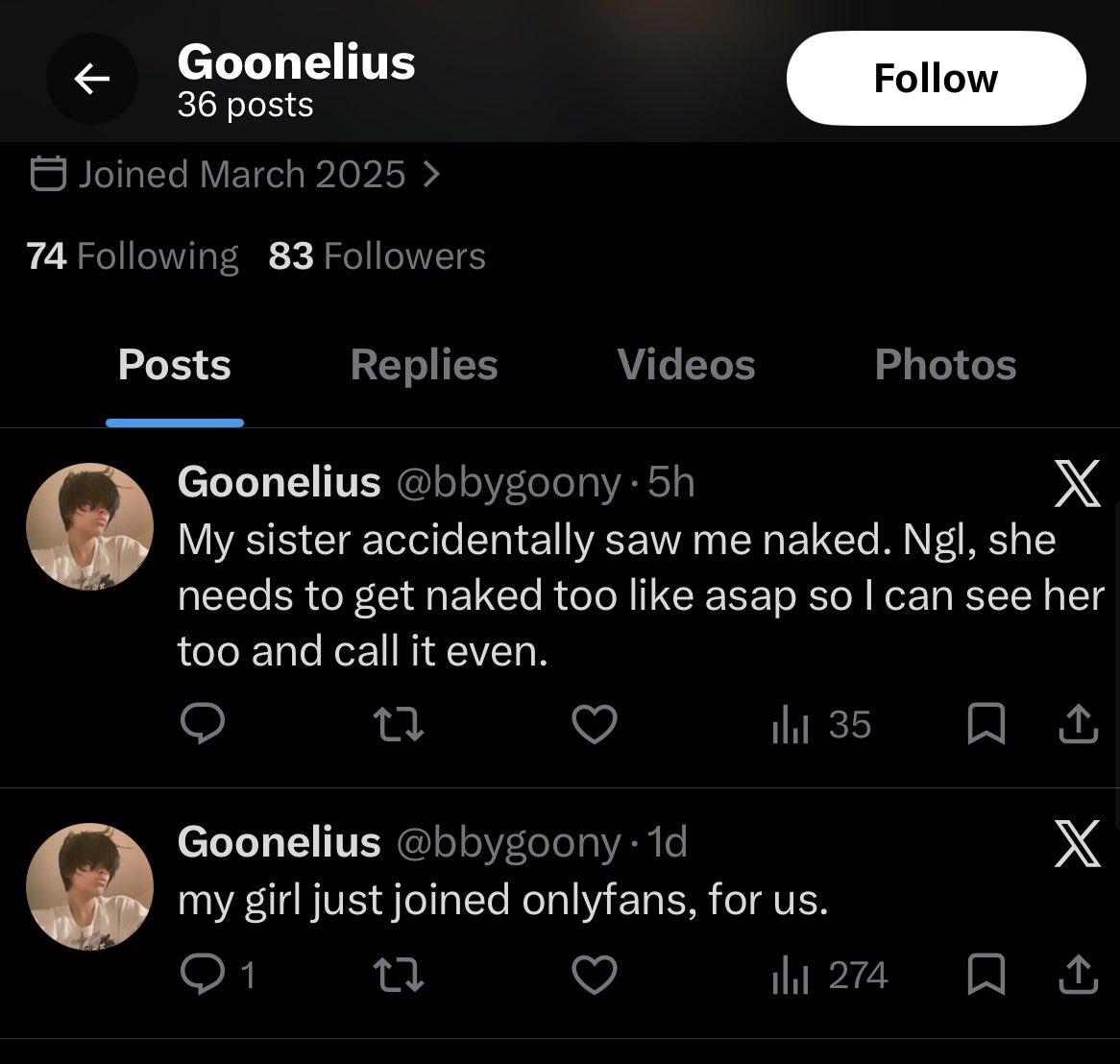This screenshot has width=1120, height=1064.
Task: Open the reply on the 1d post
Action: click(217, 975)
